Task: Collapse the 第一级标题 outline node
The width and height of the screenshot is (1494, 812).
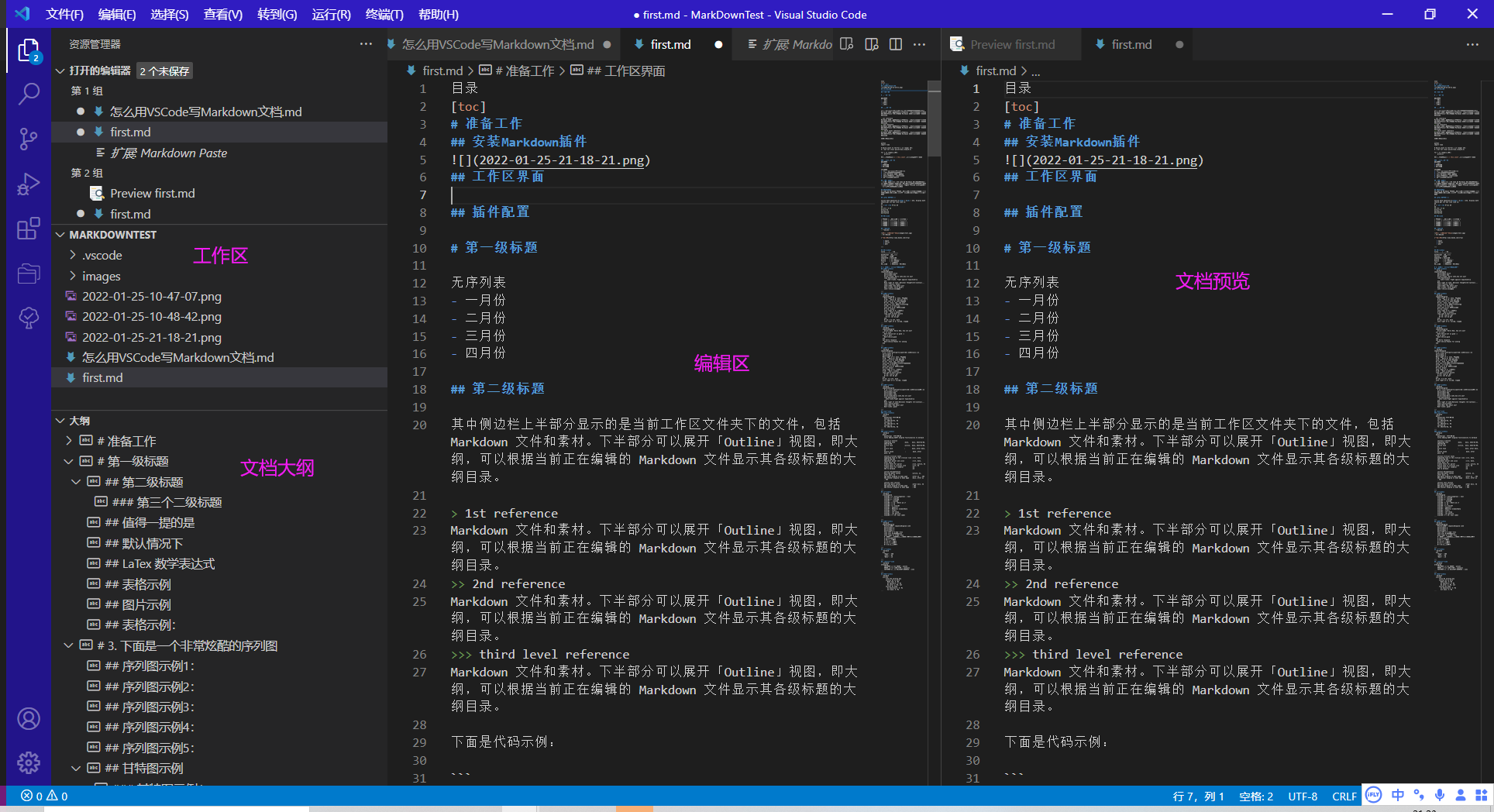Action: tap(68, 461)
